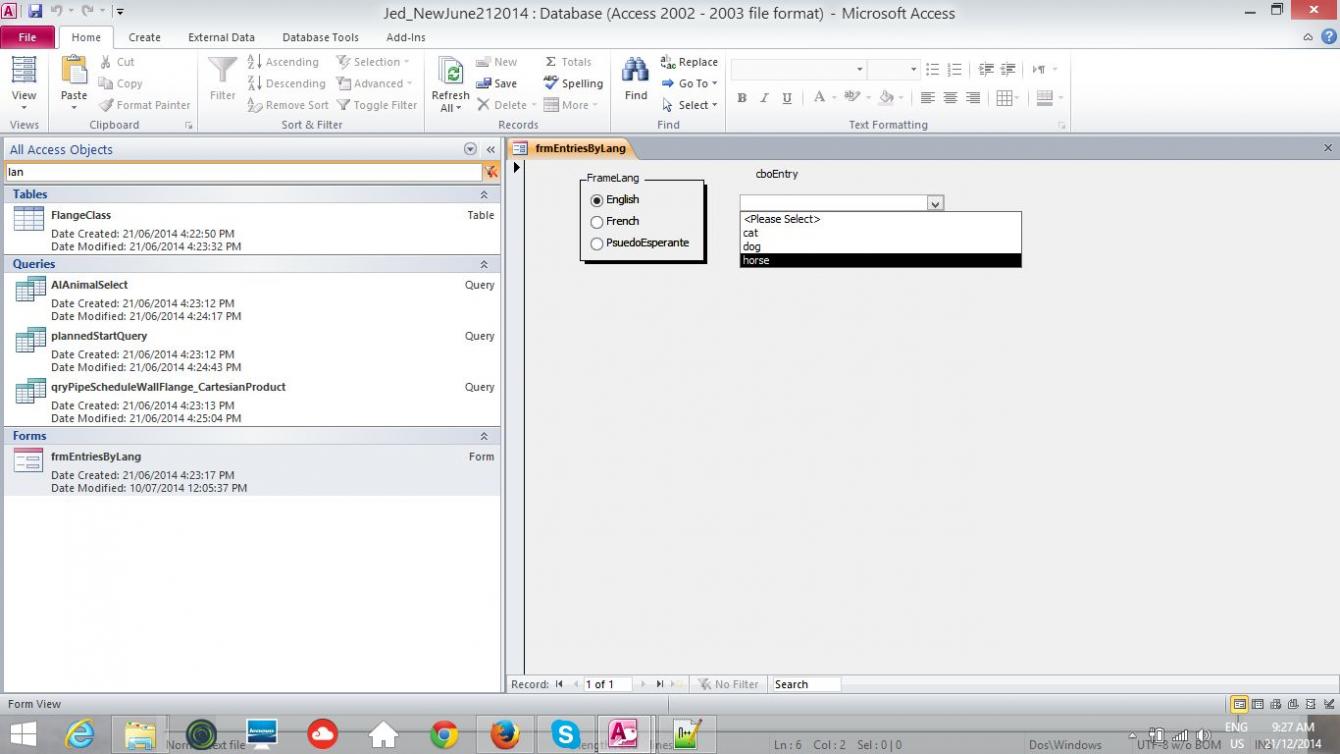Run Spelling check
1340x754 pixels.
[x=573, y=84]
